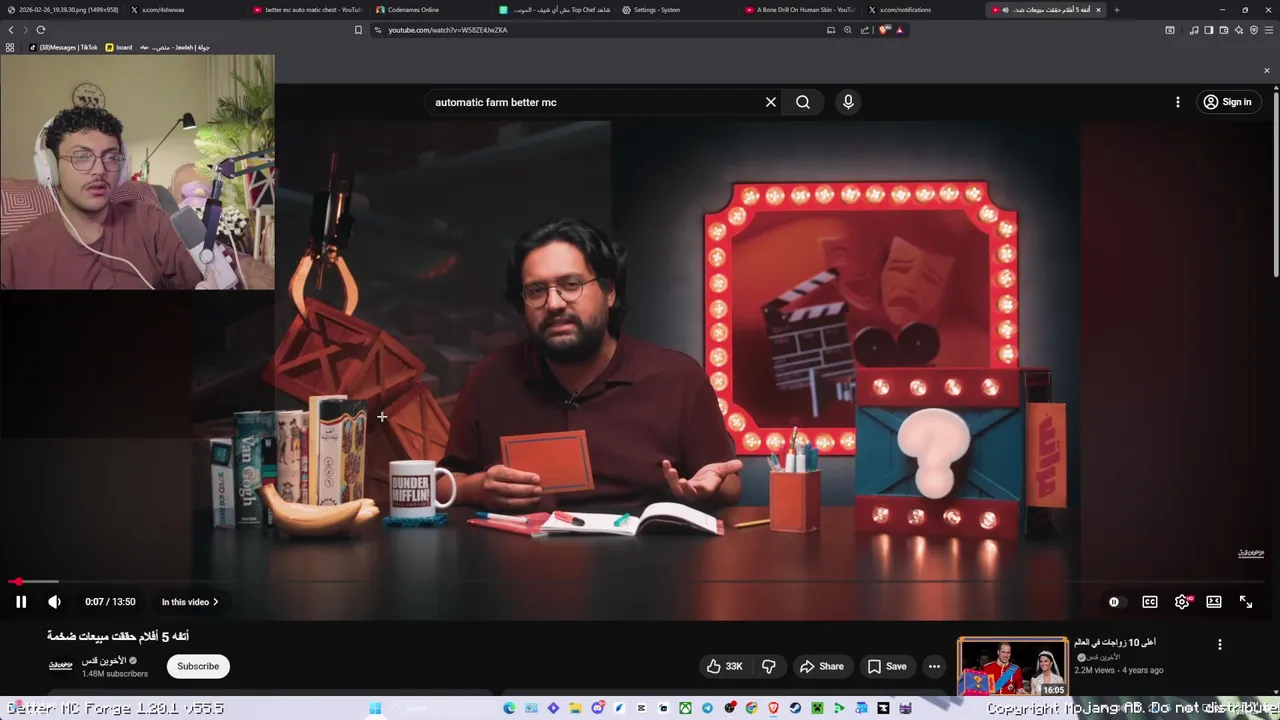1280x720 pixels.
Task: Open Windows Start menu
Action: click(375, 708)
